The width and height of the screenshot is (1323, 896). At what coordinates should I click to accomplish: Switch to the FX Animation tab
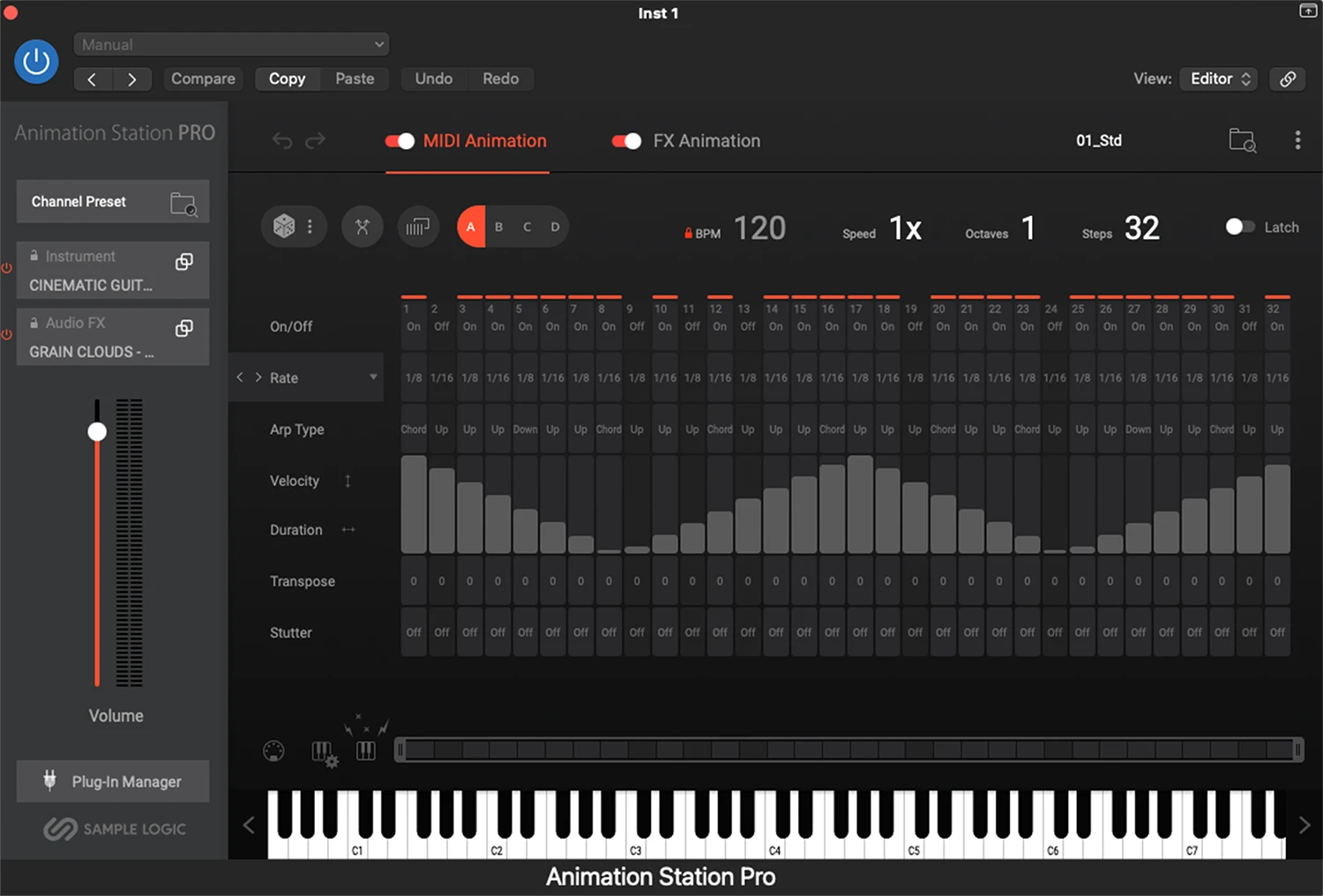point(706,141)
